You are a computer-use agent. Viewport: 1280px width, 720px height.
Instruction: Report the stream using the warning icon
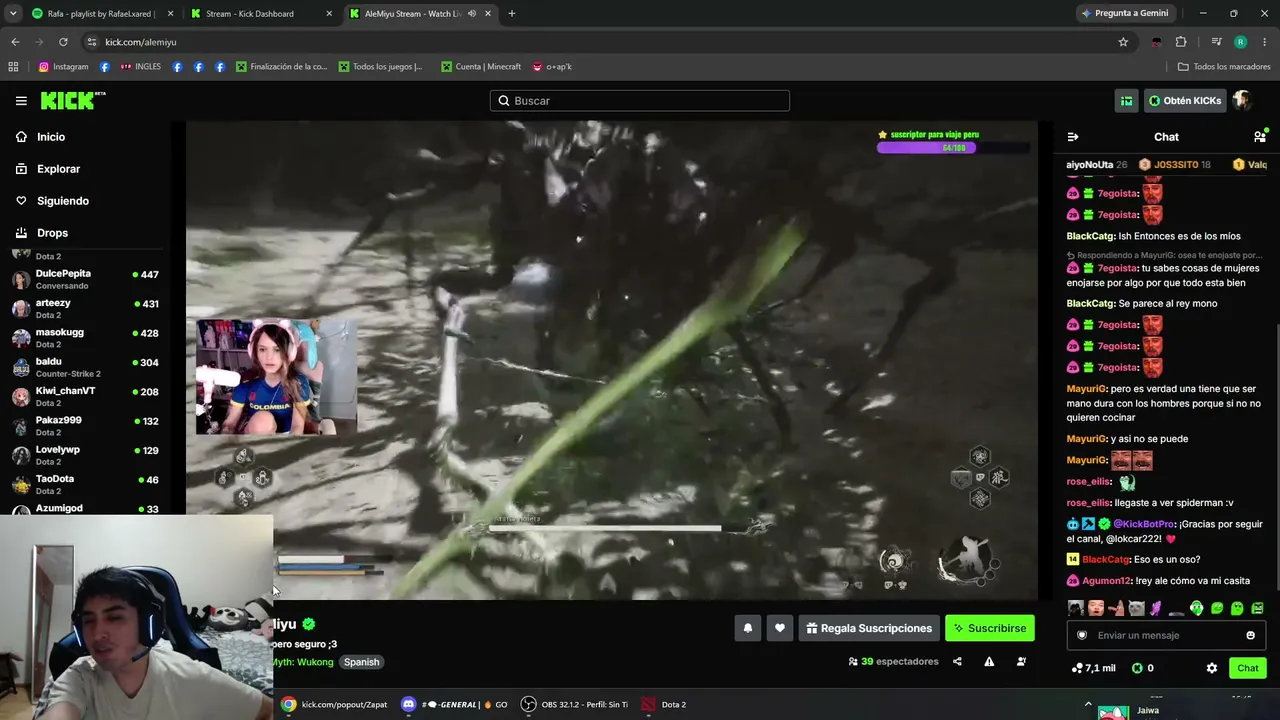coord(989,661)
